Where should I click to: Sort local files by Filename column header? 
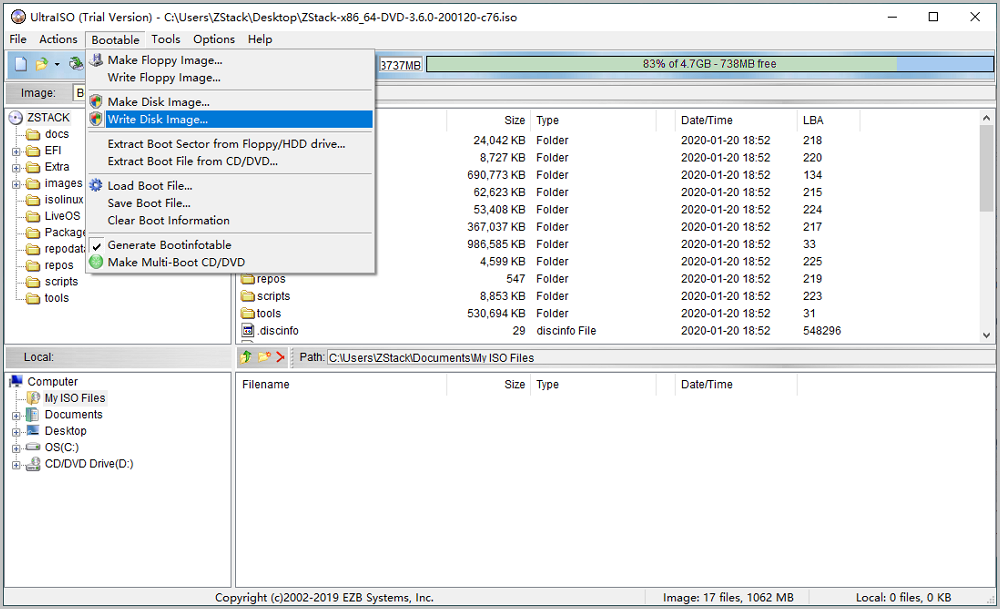point(265,385)
